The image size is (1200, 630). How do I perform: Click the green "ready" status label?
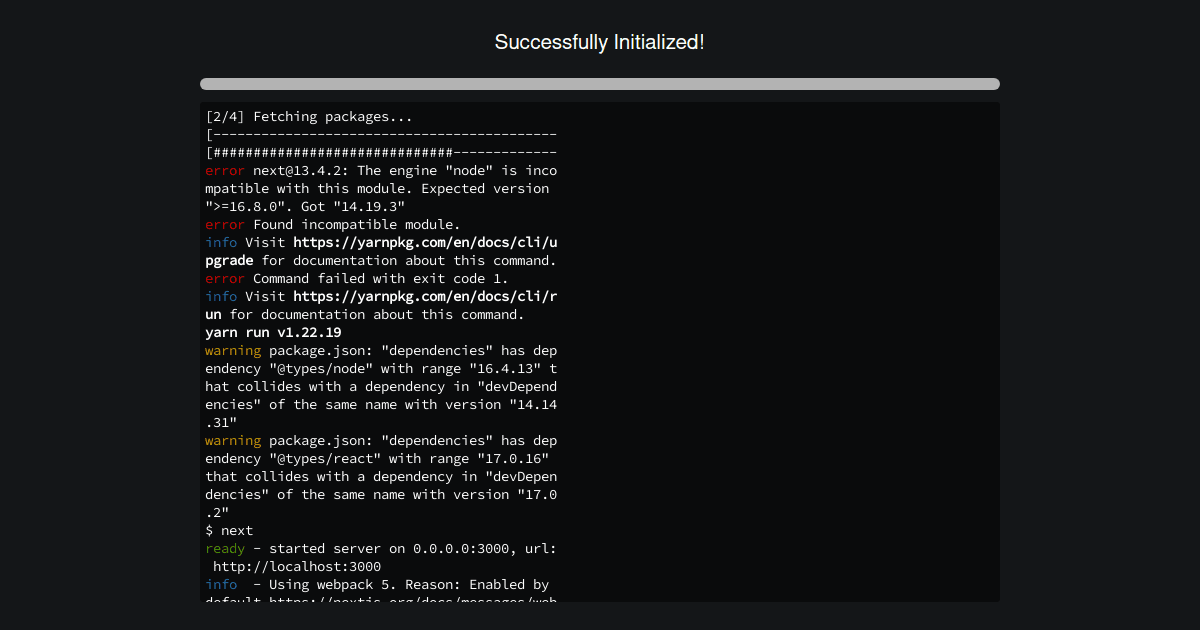pos(225,549)
